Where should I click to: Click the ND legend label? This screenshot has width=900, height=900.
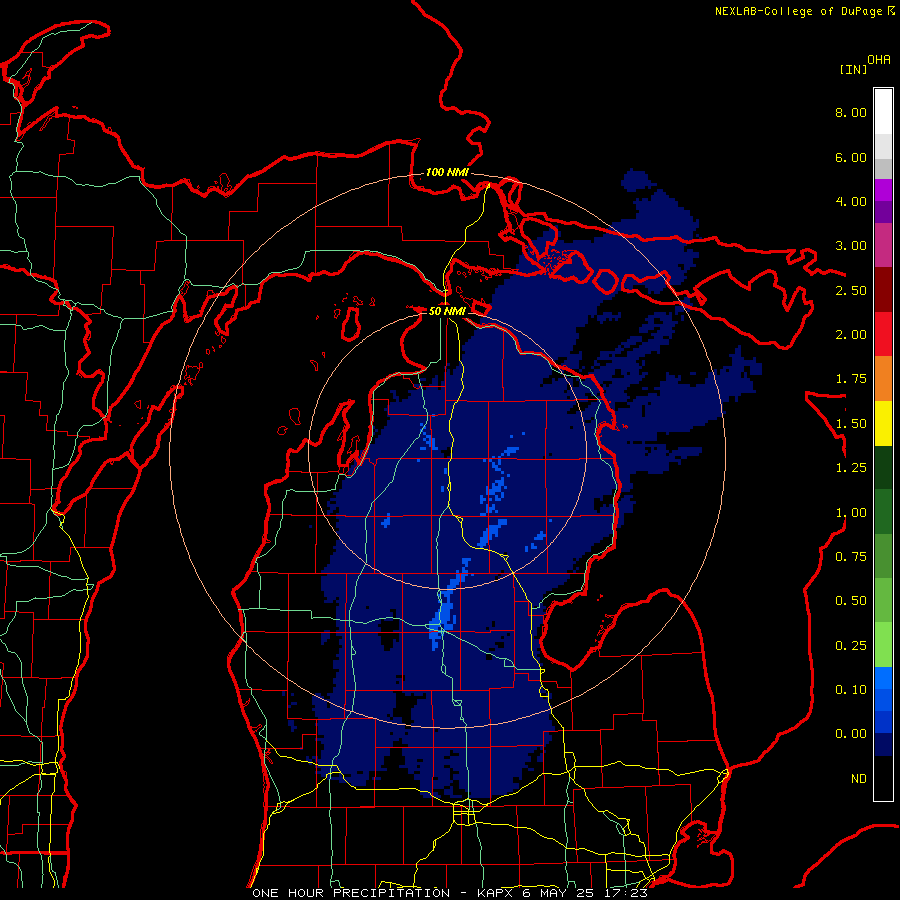pos(859,779)
